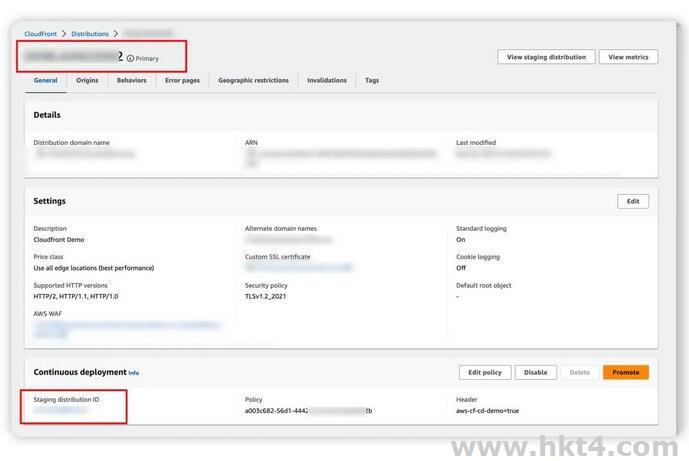Open the General tab
The width and height of the screenshot is (689, 461).
pyautogui.click(x=45, y=80)
